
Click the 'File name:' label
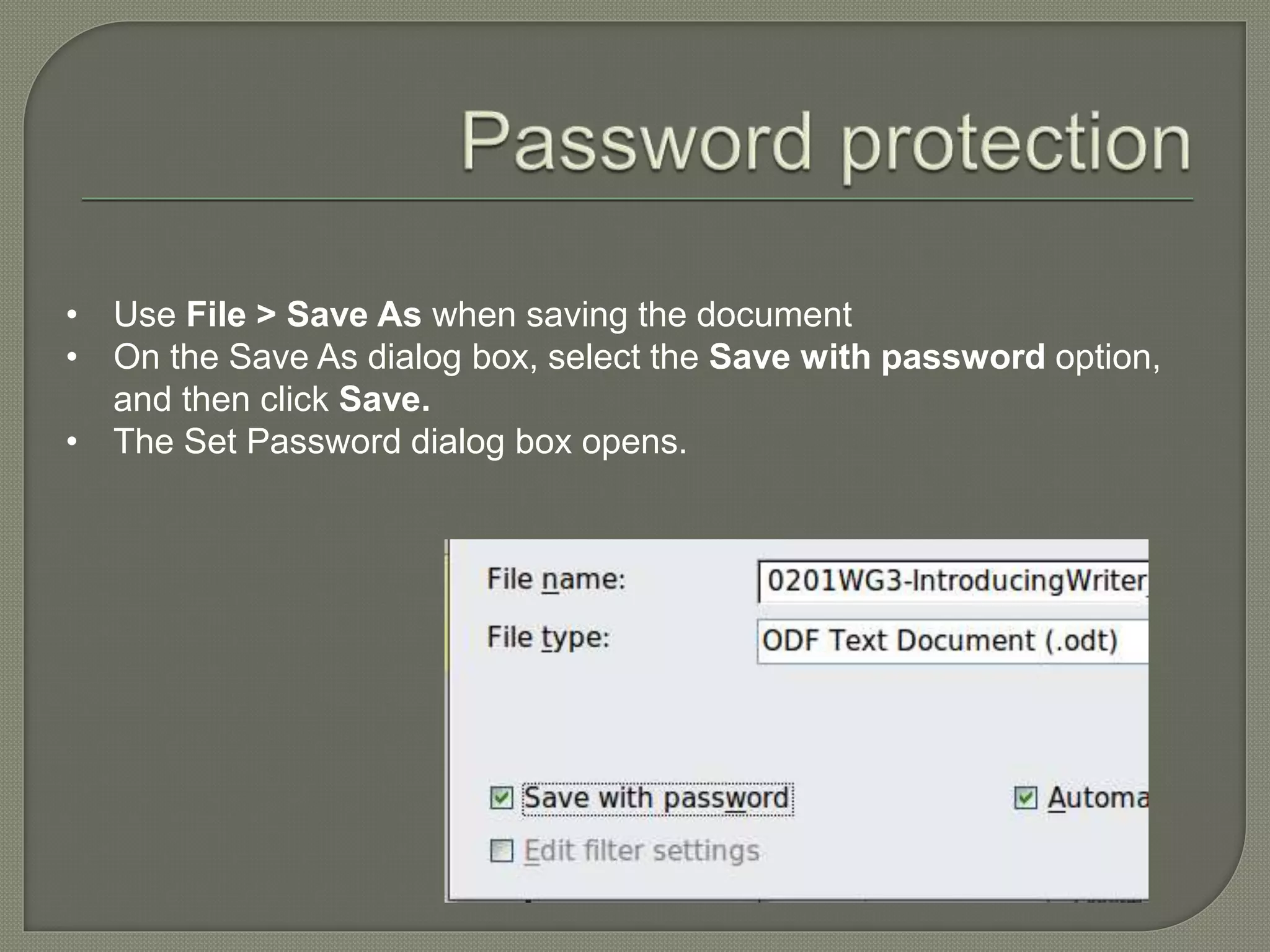(556, 580)
